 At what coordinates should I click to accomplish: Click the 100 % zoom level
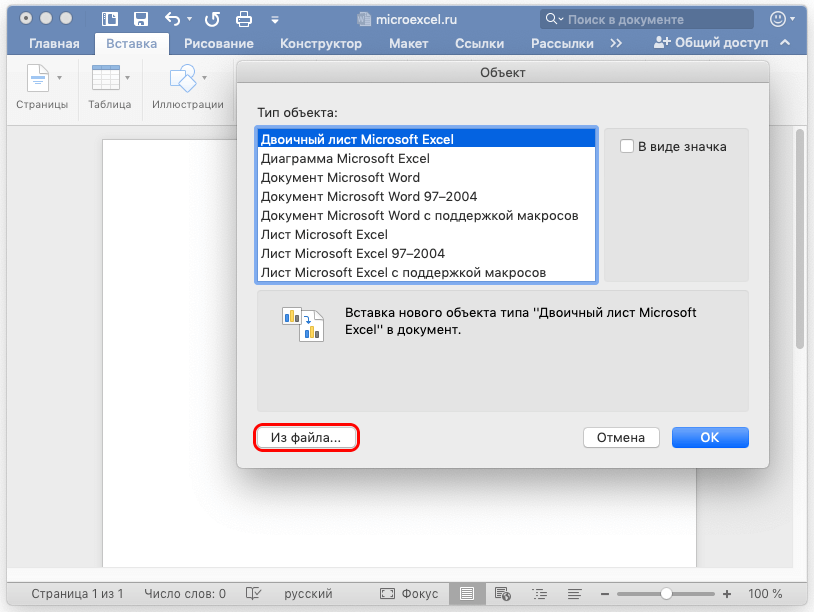click(x=765, y=593)
